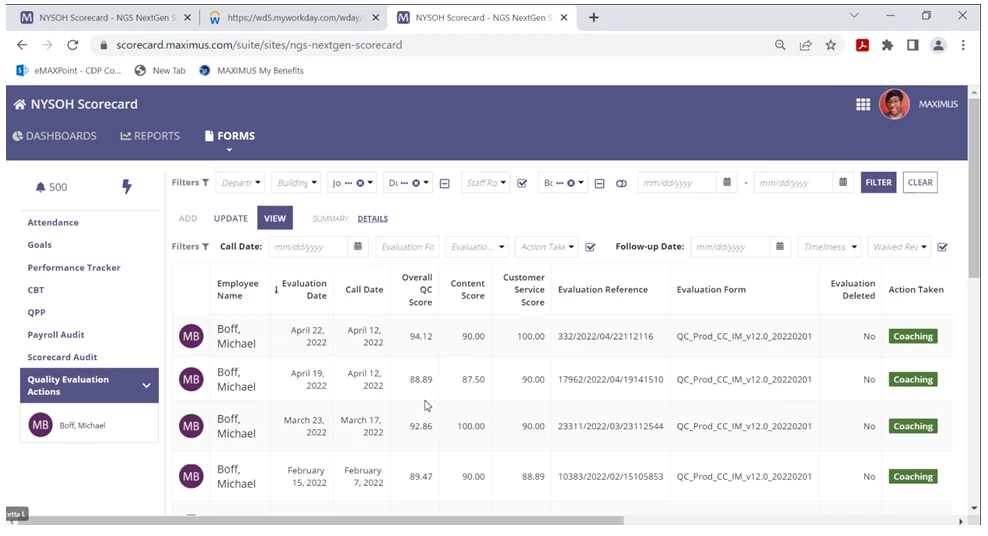The image size is (988, 536).
Task: Click the share page icon in address bar
Action: click(805, 45)
